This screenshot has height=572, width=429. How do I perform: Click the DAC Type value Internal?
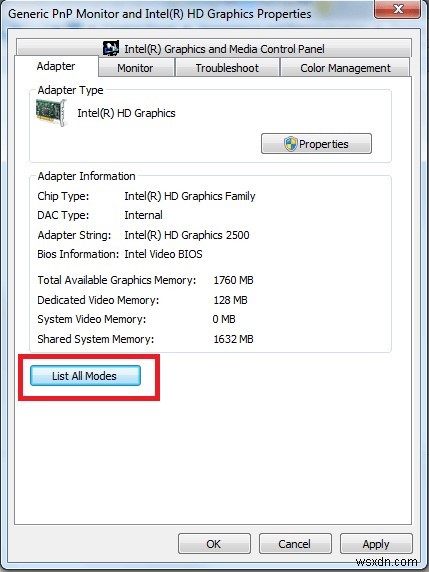pyautogui.click(x=143, y=215)
